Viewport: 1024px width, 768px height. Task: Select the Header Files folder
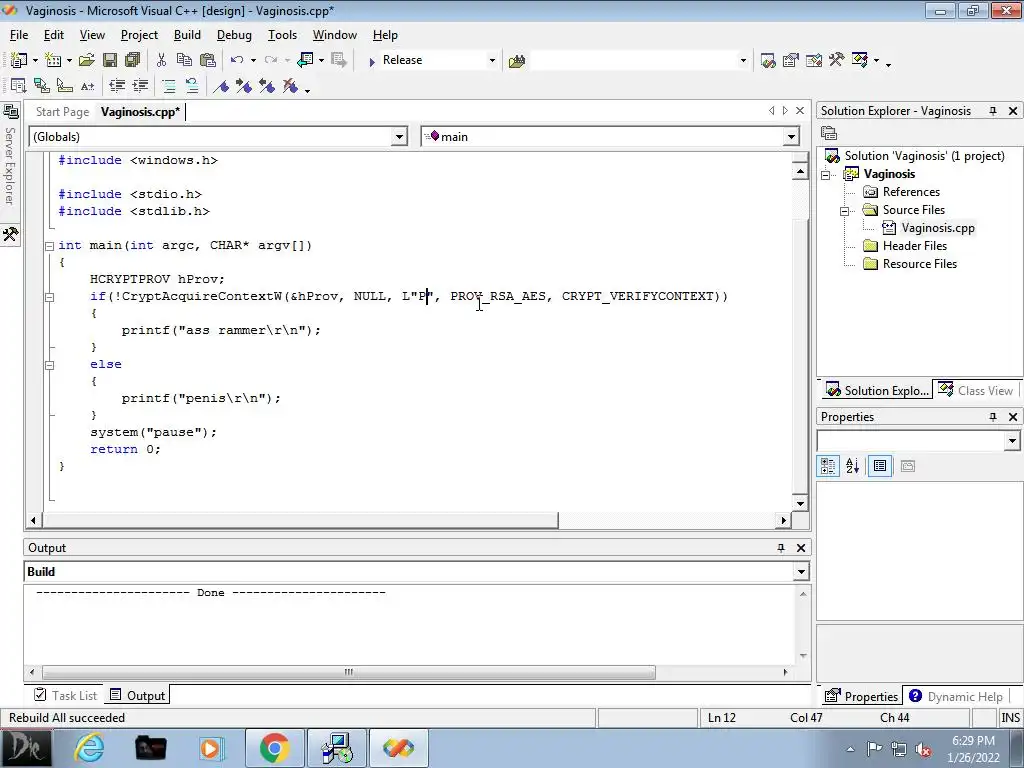pyautogui.click(x=915, y=246)
